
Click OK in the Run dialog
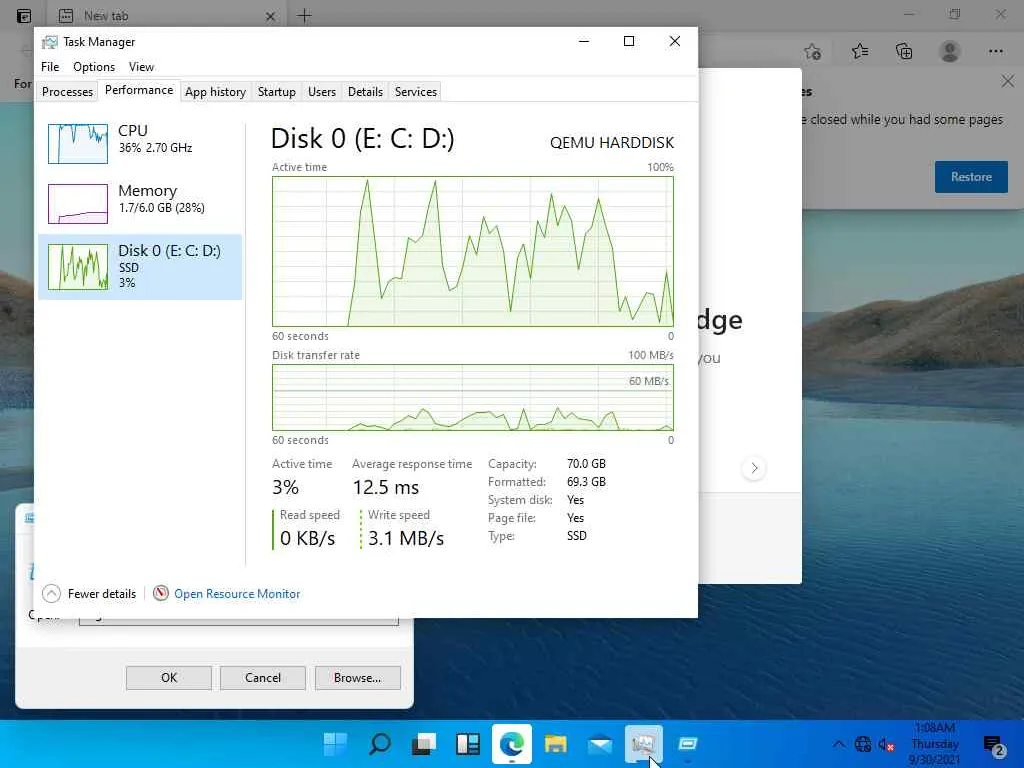(x=168, y=678)
